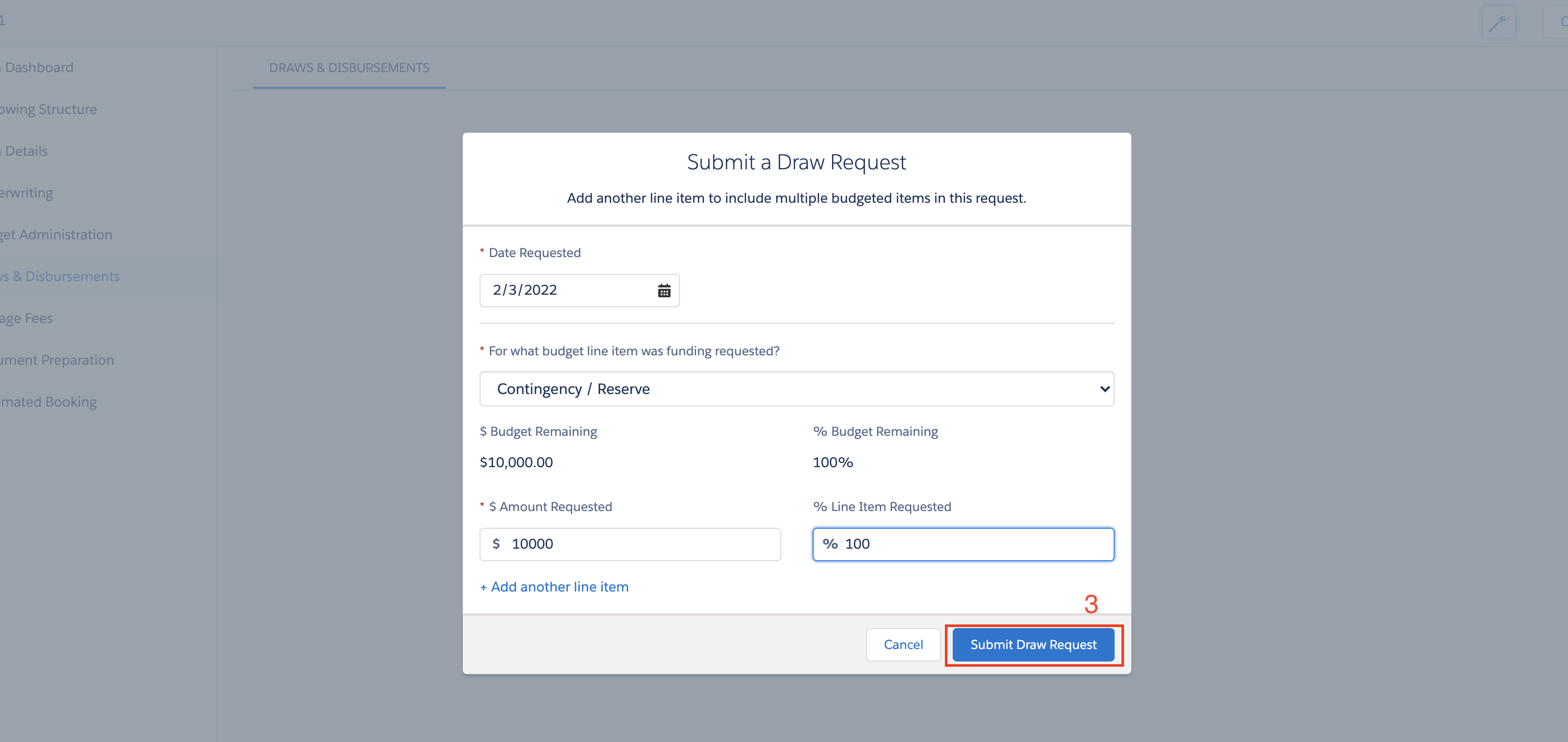
Task: Switch to the DRAWS & DISBURSEMENTS tab
Action: pos(349,67)
